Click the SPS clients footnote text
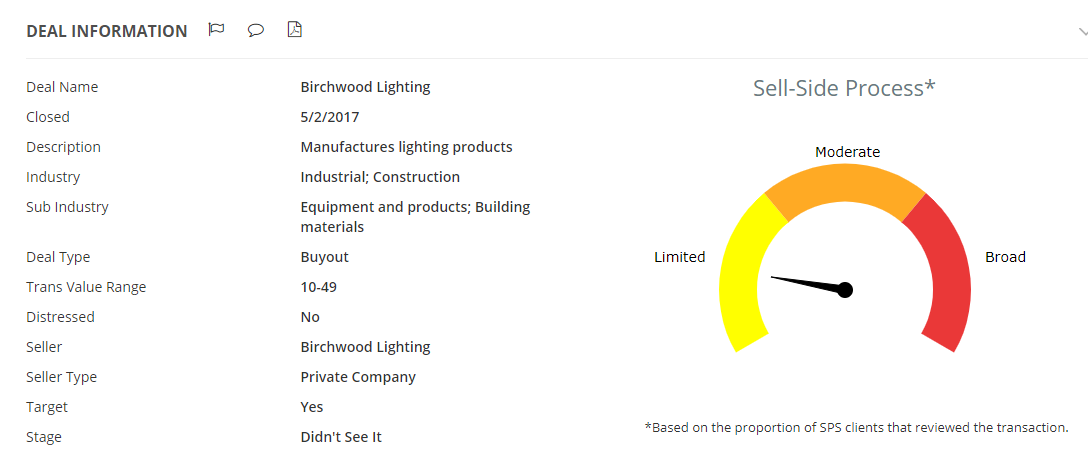 click(x=856, y=428)
